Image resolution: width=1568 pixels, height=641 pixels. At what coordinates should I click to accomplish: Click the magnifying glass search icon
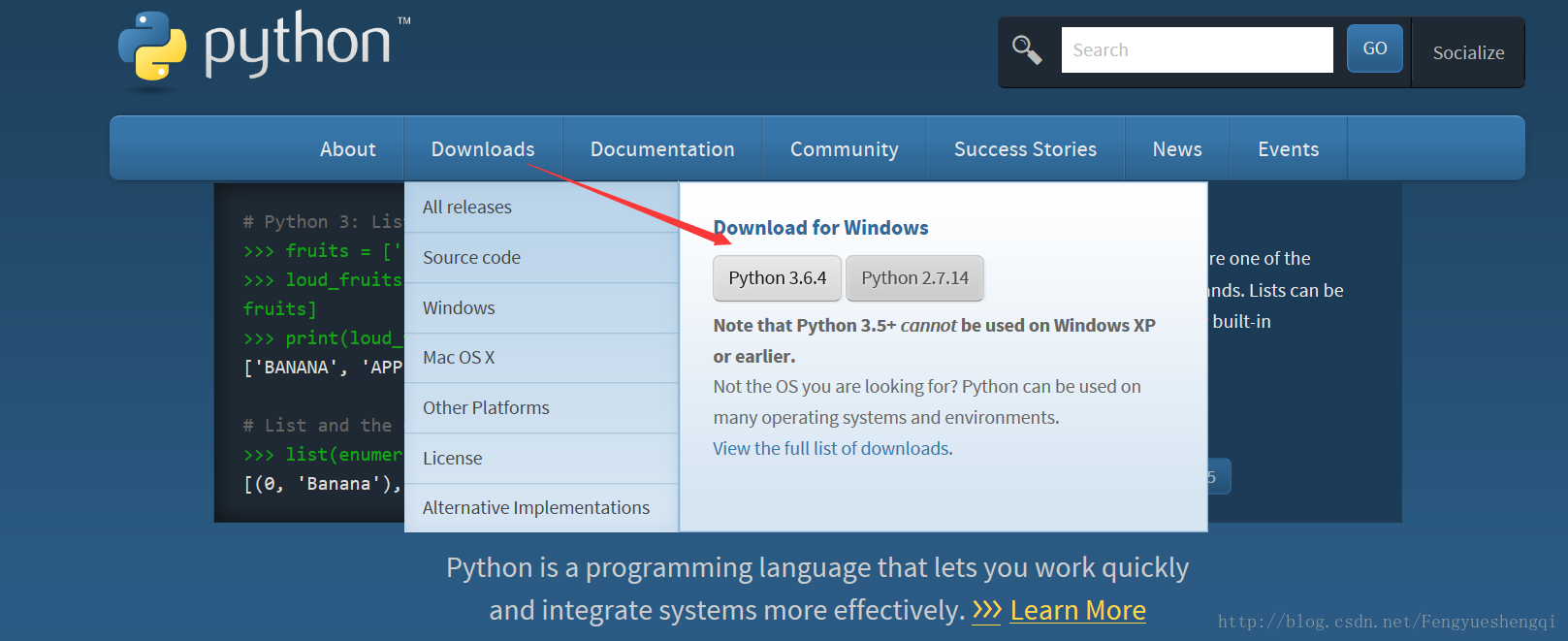coord(1027,49)
